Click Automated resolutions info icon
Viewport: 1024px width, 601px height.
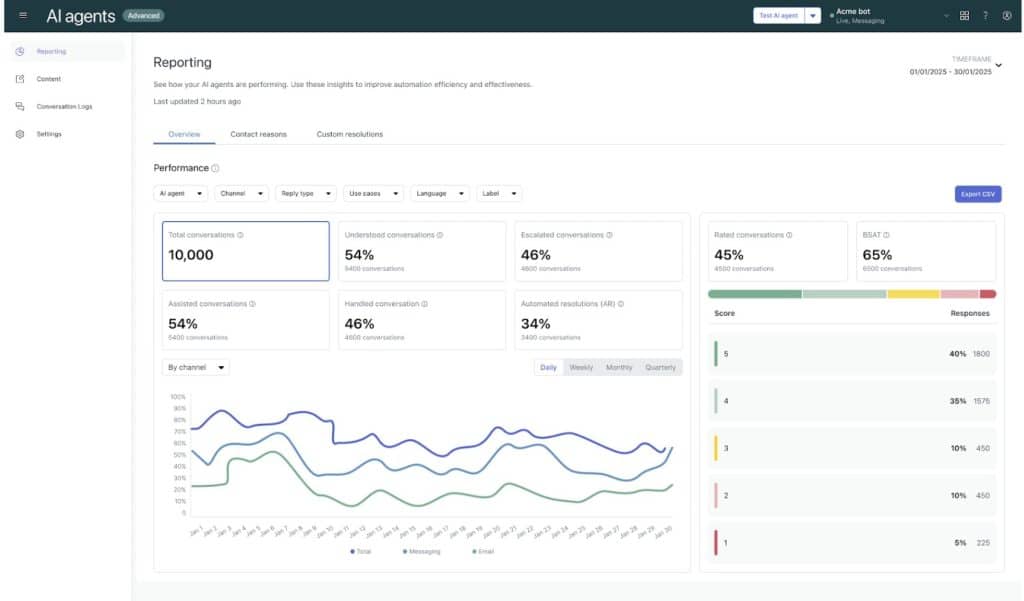click(x=620, y=304)
